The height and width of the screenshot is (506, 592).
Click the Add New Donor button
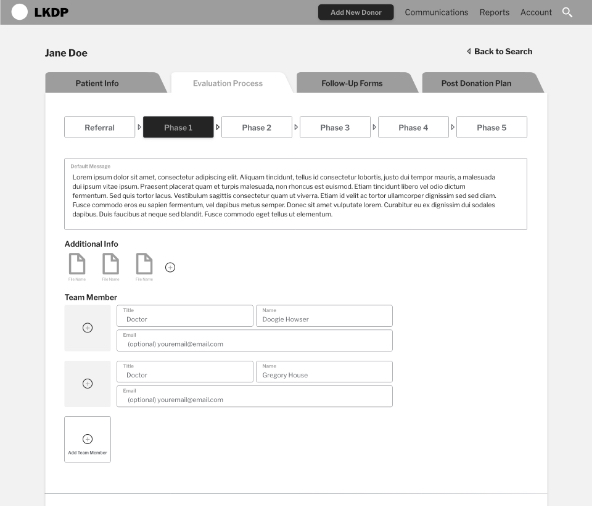[356, 12]
